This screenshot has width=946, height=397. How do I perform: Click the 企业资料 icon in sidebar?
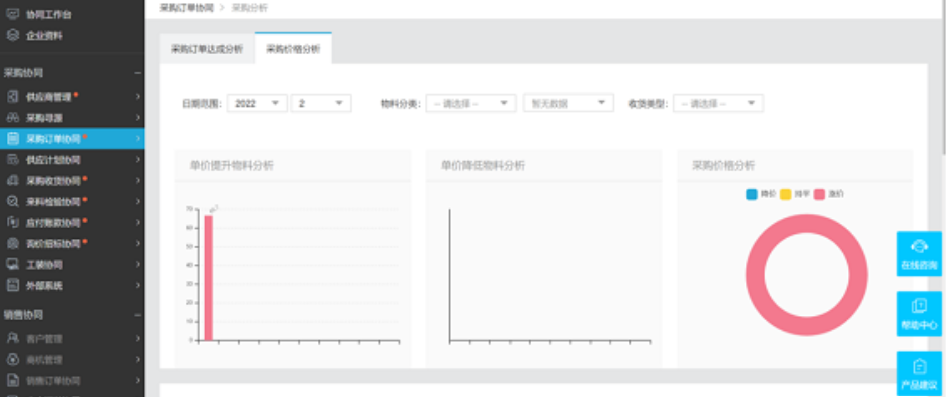13,35
